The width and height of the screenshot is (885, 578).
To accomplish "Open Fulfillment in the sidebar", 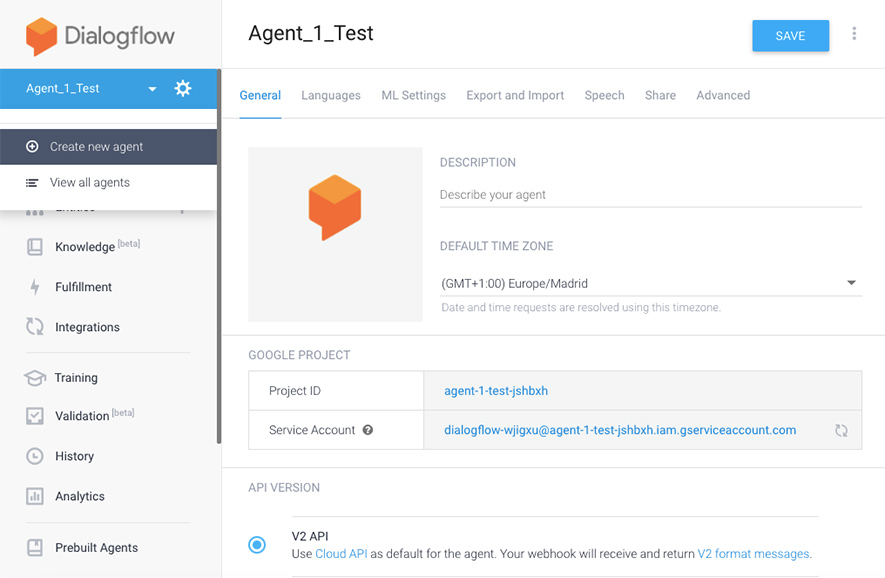I will pyautogui.click(x=84, y=287).
